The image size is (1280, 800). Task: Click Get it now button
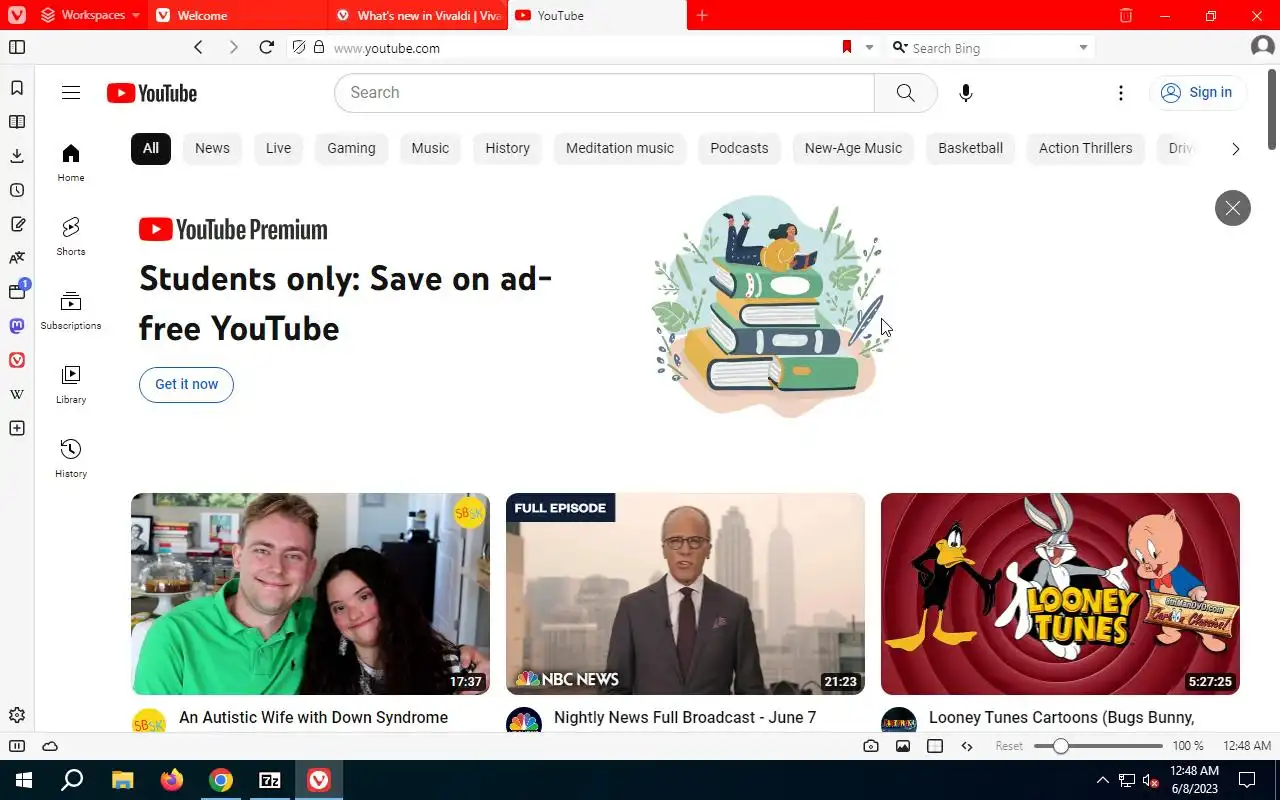[x=186, y=384]
